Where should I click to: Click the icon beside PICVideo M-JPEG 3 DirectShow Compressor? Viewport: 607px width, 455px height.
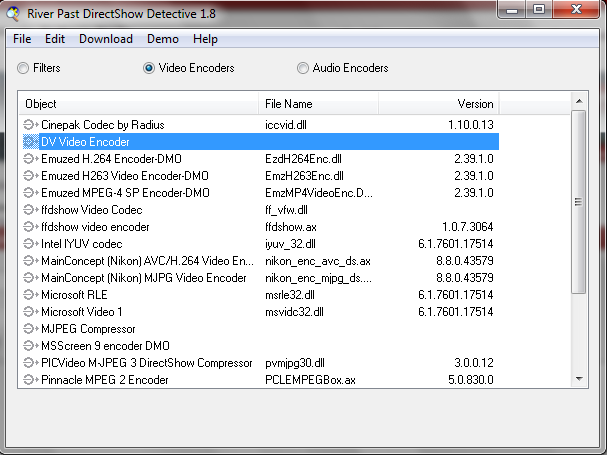[31, 363]
